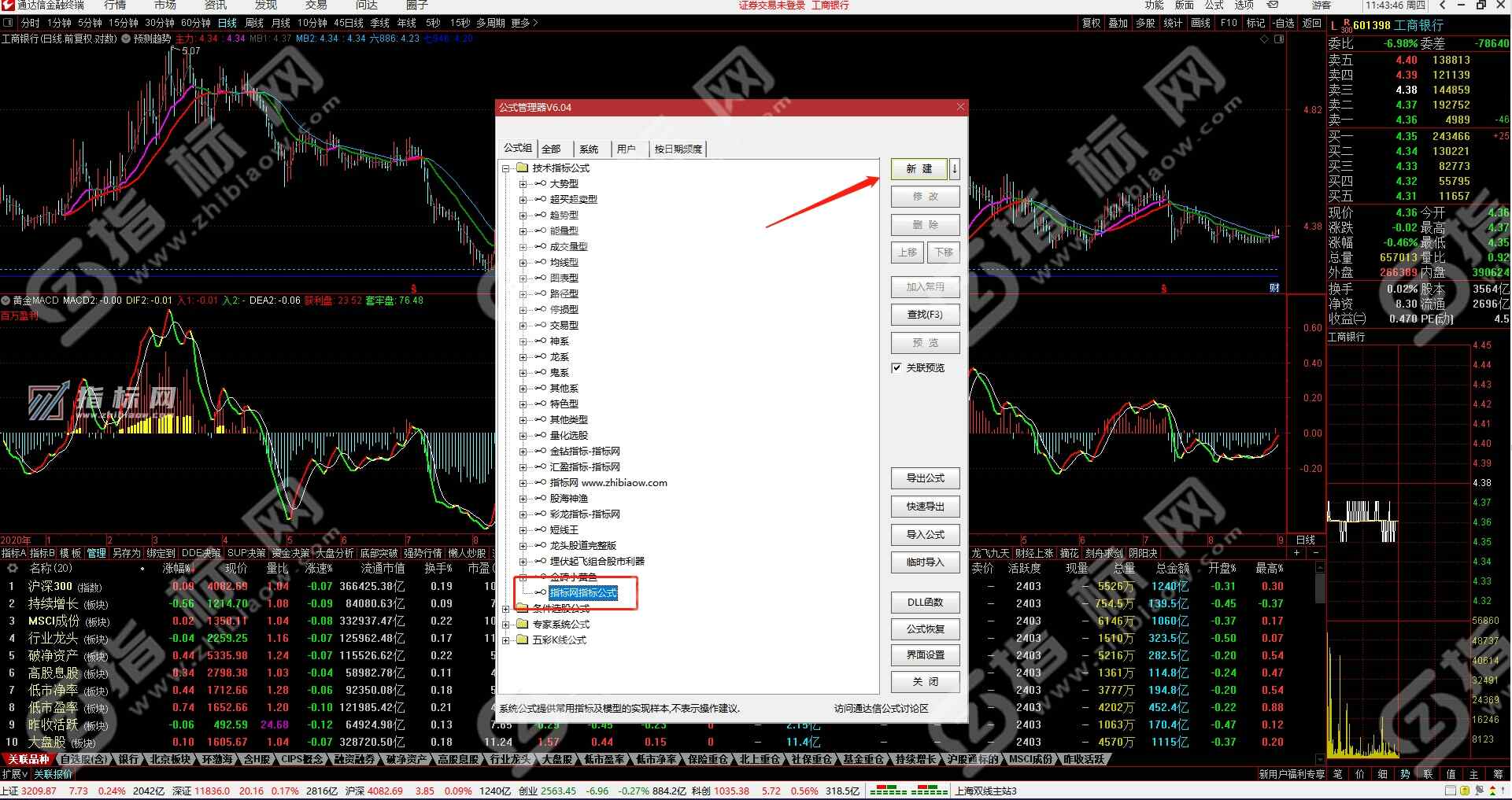This screenshot has width=1512, height=800.
Task: Click the 导入公式 button
Action: coord(925,535)
